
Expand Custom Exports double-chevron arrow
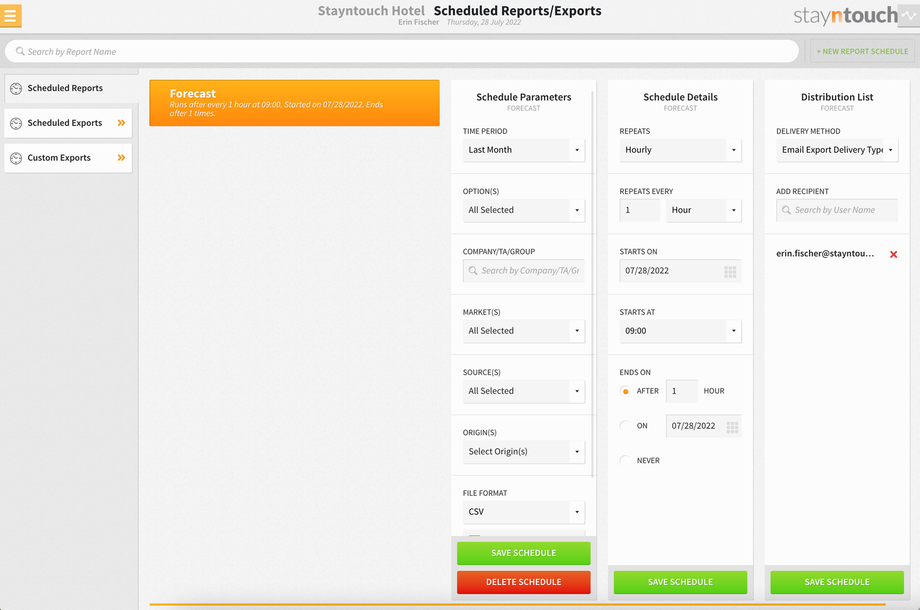click(121, 158)
